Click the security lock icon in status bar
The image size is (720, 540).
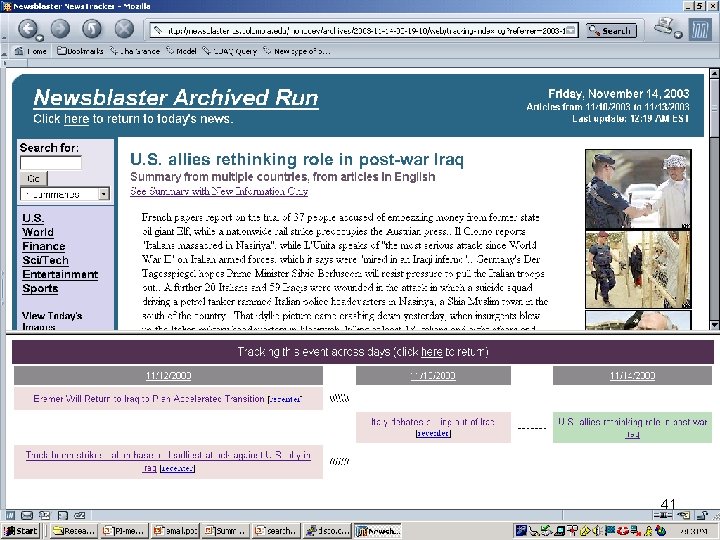(x=703, y=515)
